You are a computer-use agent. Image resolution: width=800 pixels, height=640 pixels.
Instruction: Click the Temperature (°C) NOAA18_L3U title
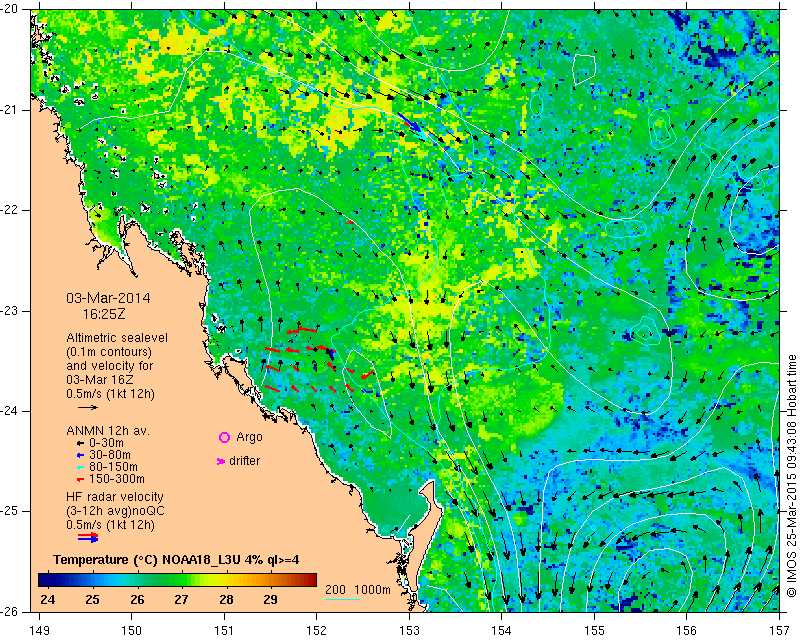pos(176,560)
